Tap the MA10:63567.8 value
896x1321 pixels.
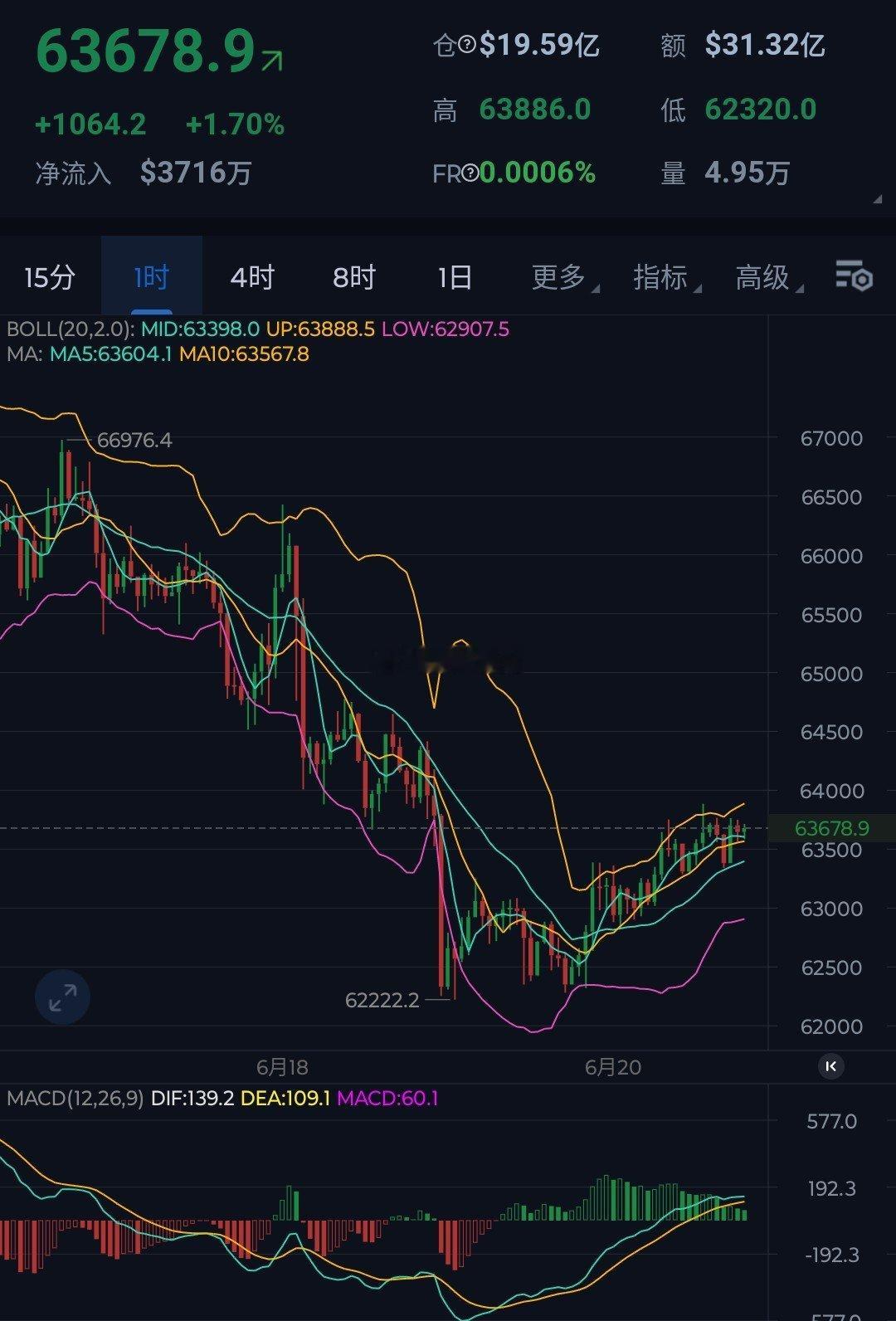pyautogui.click(x=244, y=354)
